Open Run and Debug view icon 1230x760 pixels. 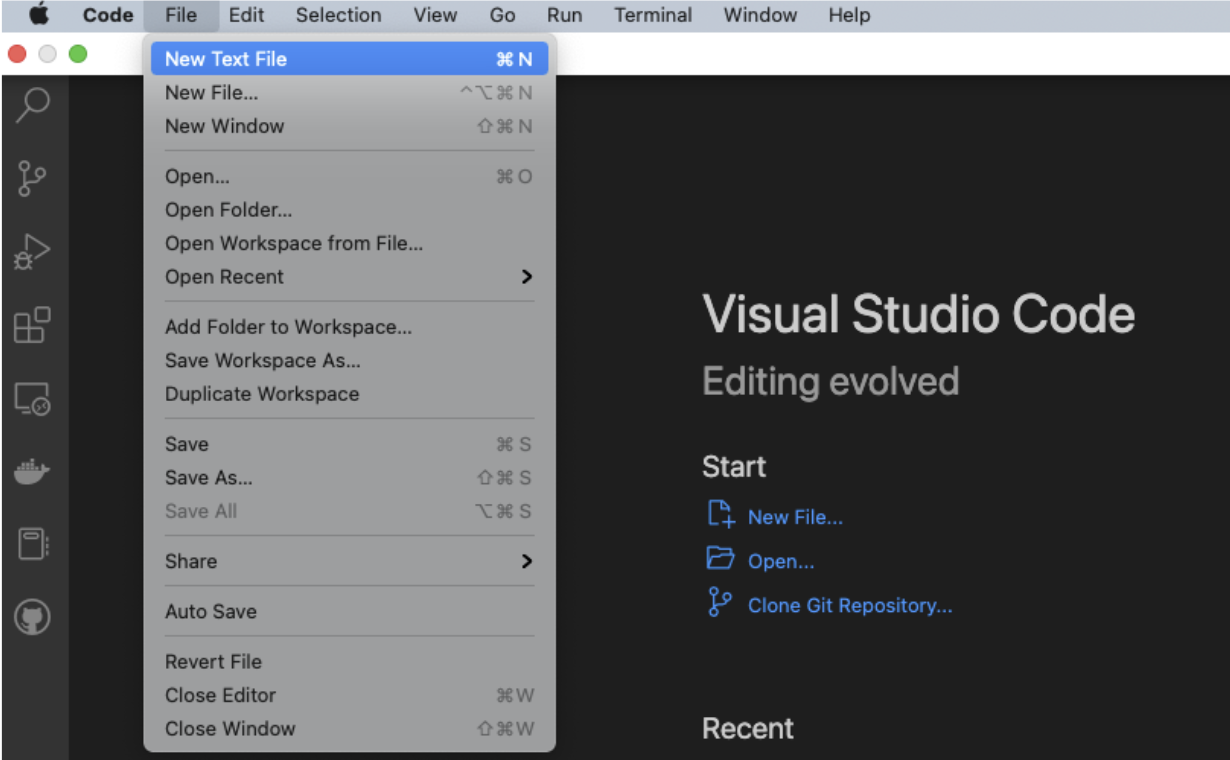click(33, 252)
